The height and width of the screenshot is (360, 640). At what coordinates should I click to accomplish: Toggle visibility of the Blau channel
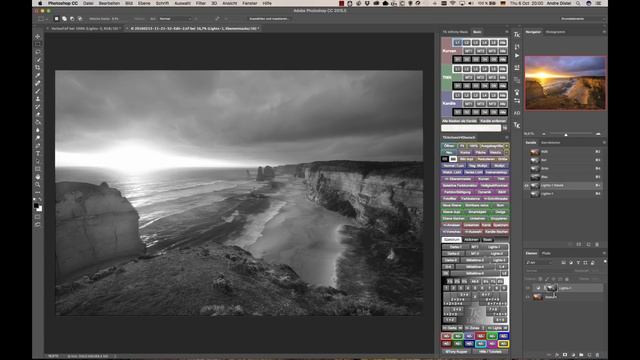(527, 177)
